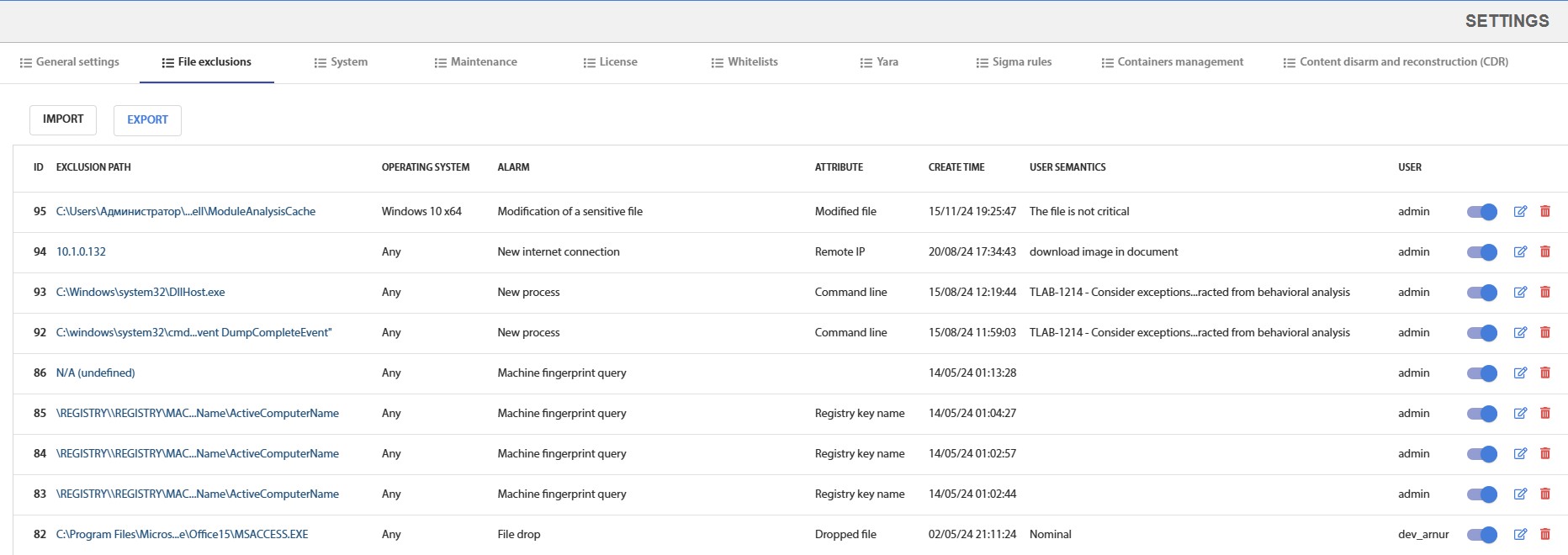Edit exclusion with ID 84

(1520, 454)
